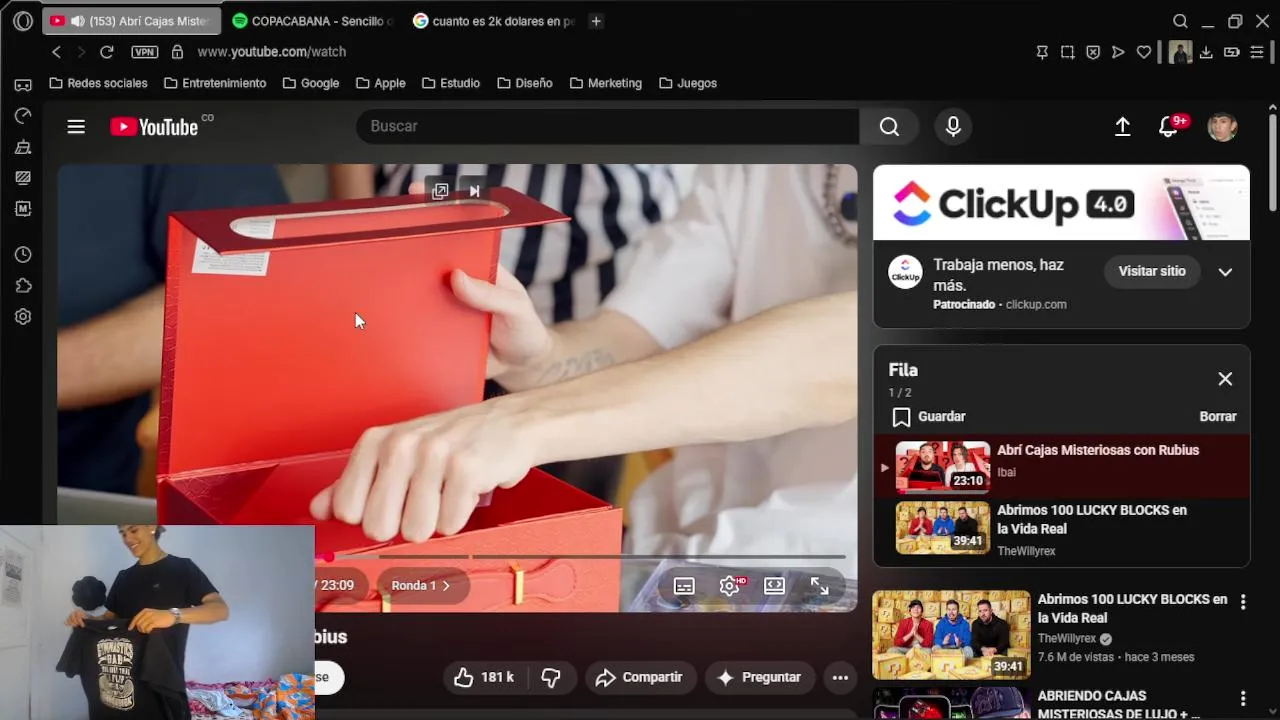The width and height of the screenshot is (1280, 720).
Task: Switch to the cuanto es 2k dolares tab
Action: (x=493, y=21)
